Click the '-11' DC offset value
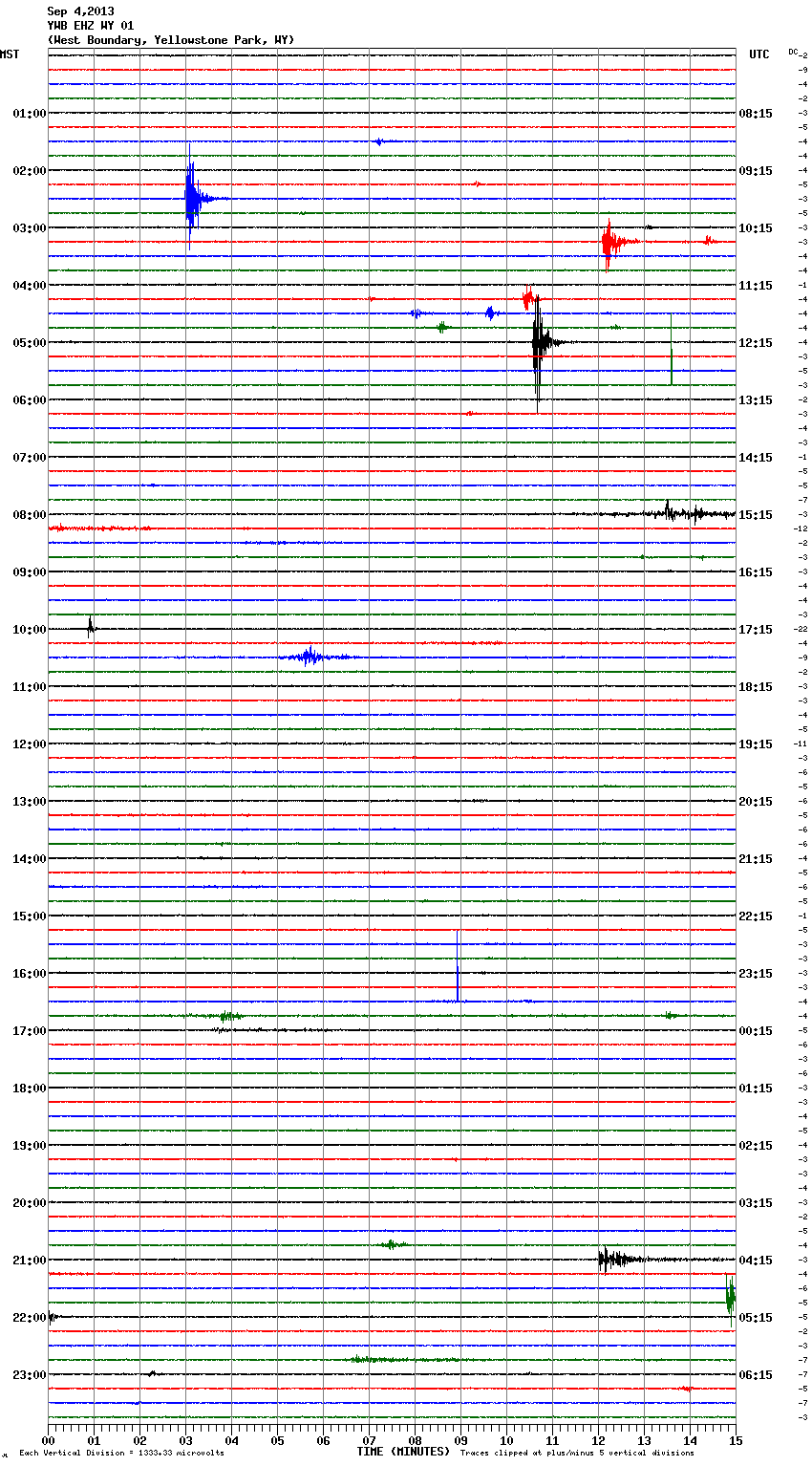This screenshot has width=812, height=1466. point(801,744)
